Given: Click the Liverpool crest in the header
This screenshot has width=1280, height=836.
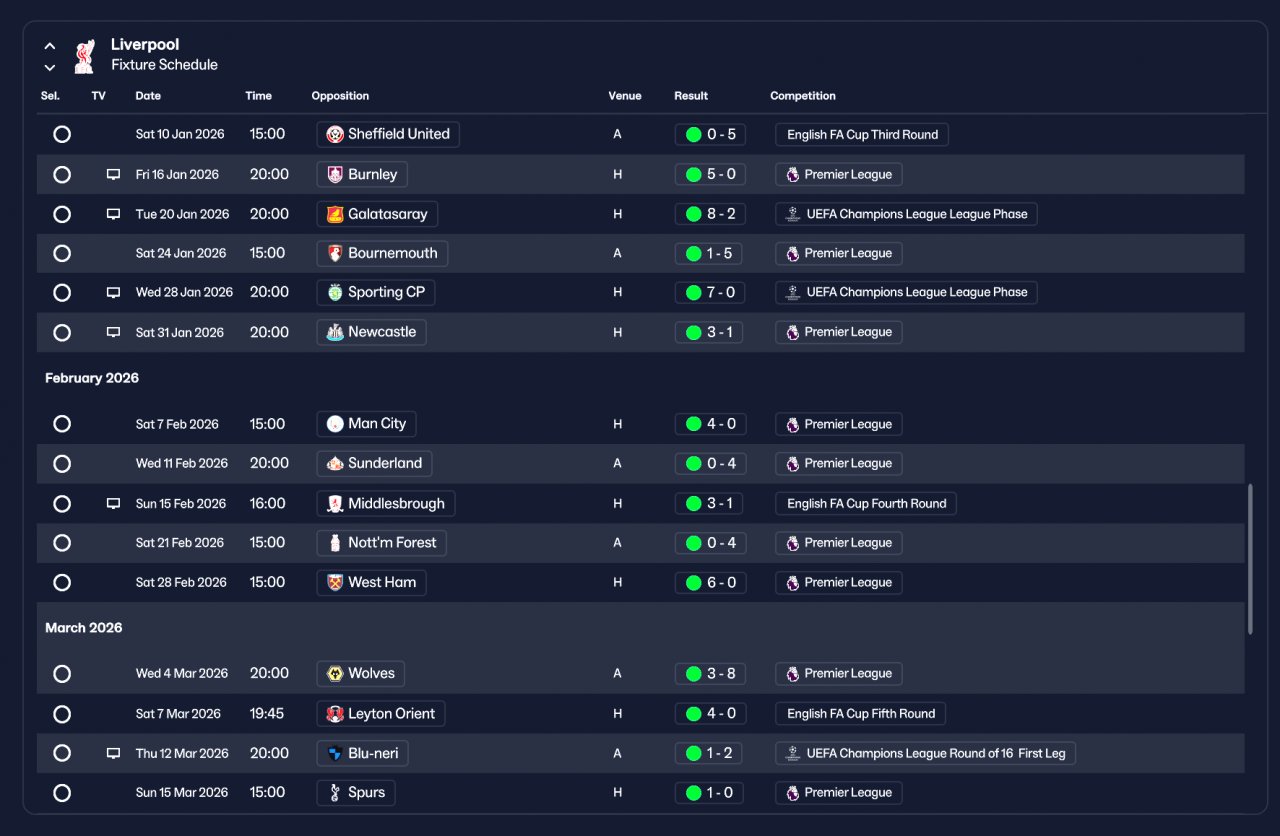Looking at the screenshot, I should click(85, 56).
